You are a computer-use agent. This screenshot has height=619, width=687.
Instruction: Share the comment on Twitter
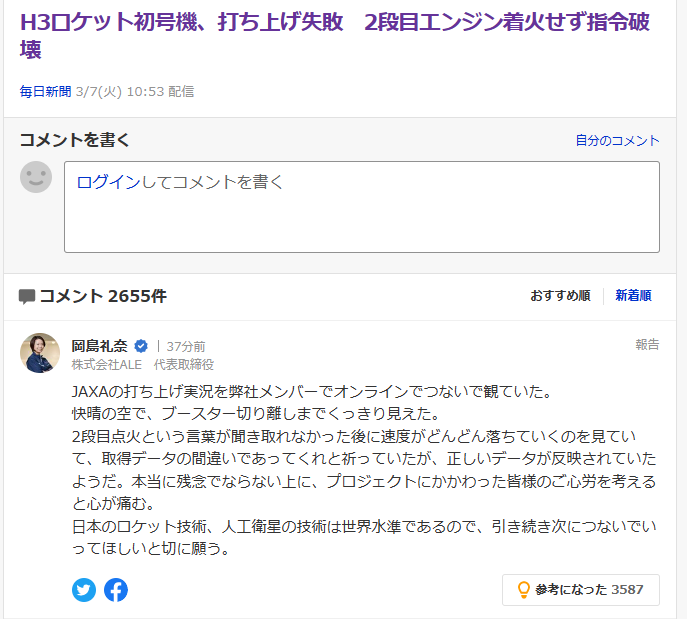(x=84, y=590)
